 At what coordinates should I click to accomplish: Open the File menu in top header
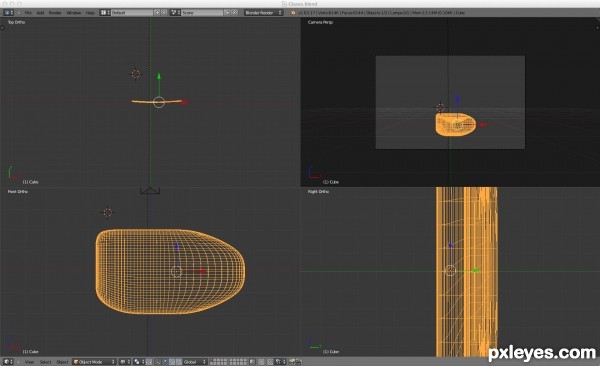point(28,13)
